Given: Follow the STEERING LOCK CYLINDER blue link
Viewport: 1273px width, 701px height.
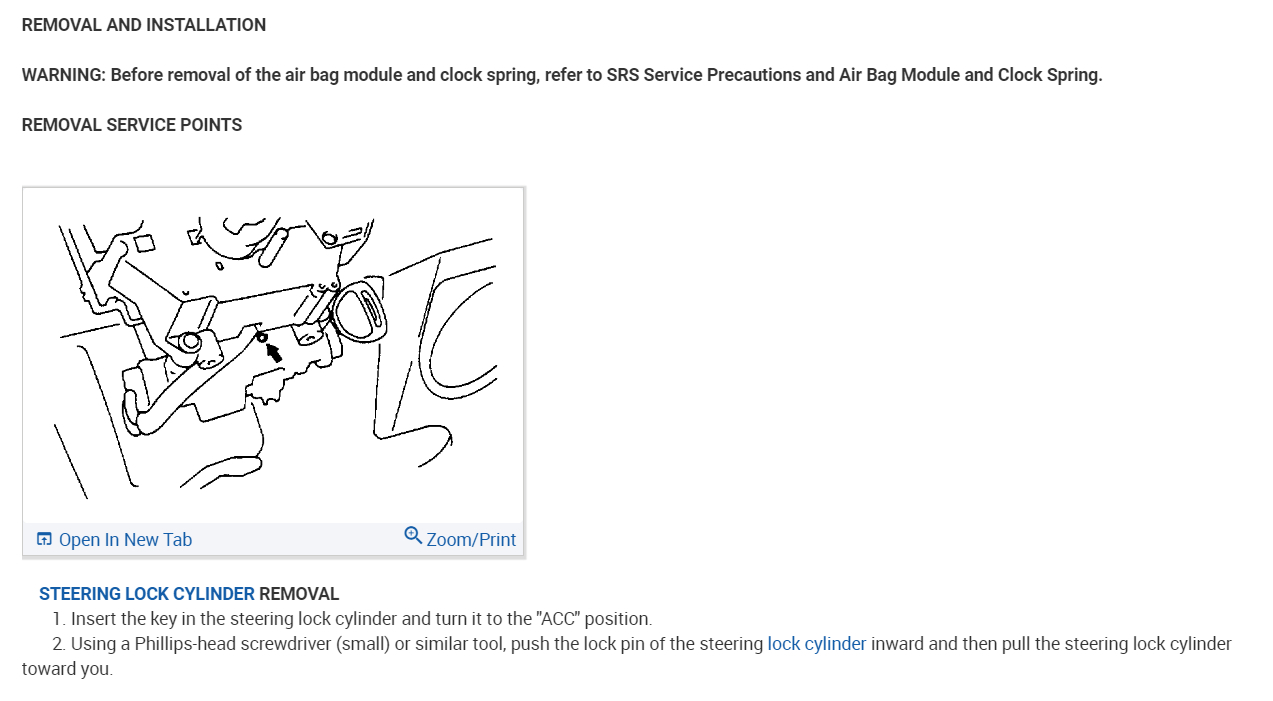Looking at the screenshot, I should tap(147, 594).
